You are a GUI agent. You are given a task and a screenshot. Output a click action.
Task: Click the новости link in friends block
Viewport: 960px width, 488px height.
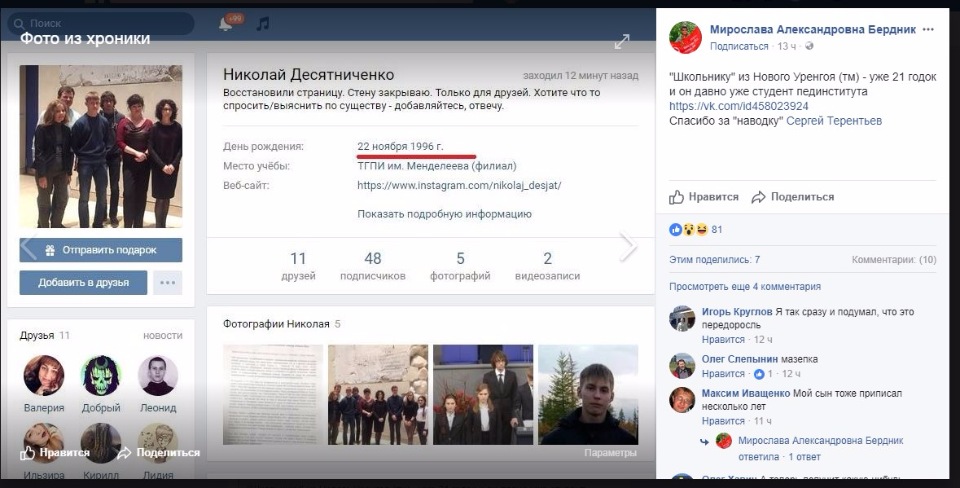tap(163, 336)
